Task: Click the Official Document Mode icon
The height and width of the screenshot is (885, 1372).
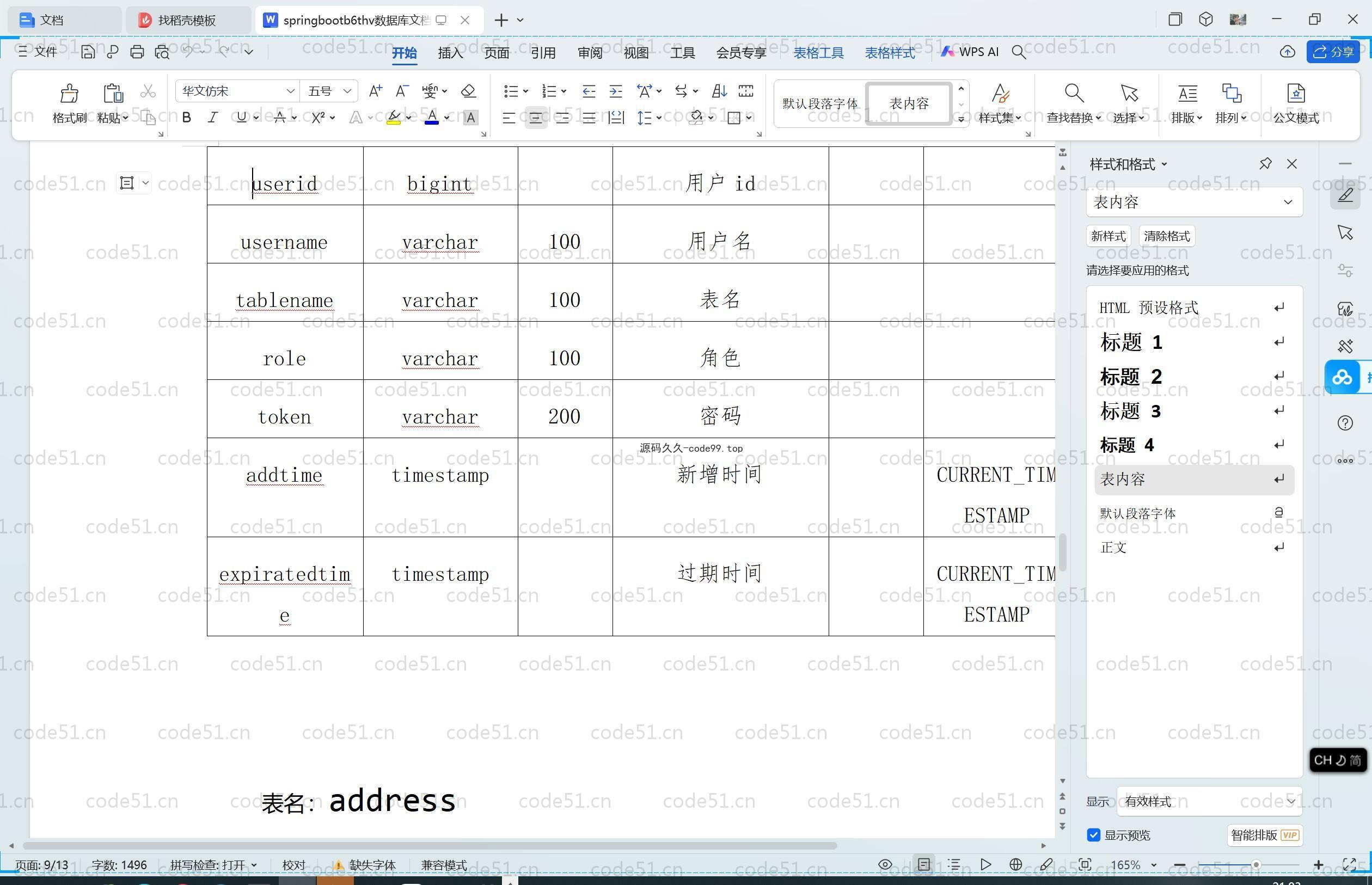Action: [1296, 93]
